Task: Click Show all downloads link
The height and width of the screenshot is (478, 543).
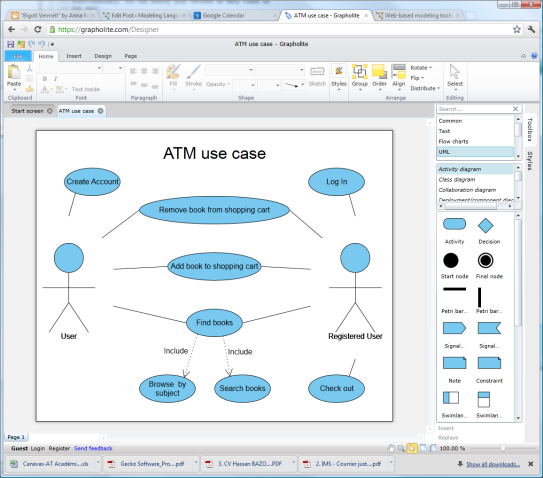Action: pyautogui.click(x=493, y=464)
